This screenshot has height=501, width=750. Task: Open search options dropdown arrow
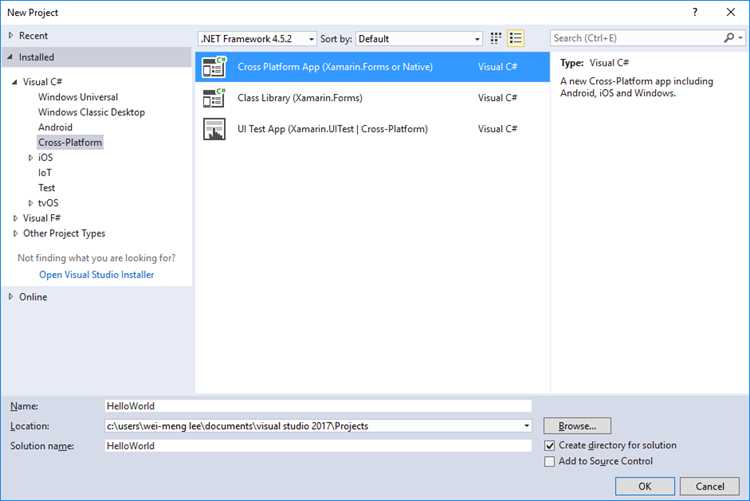(740, 38)
